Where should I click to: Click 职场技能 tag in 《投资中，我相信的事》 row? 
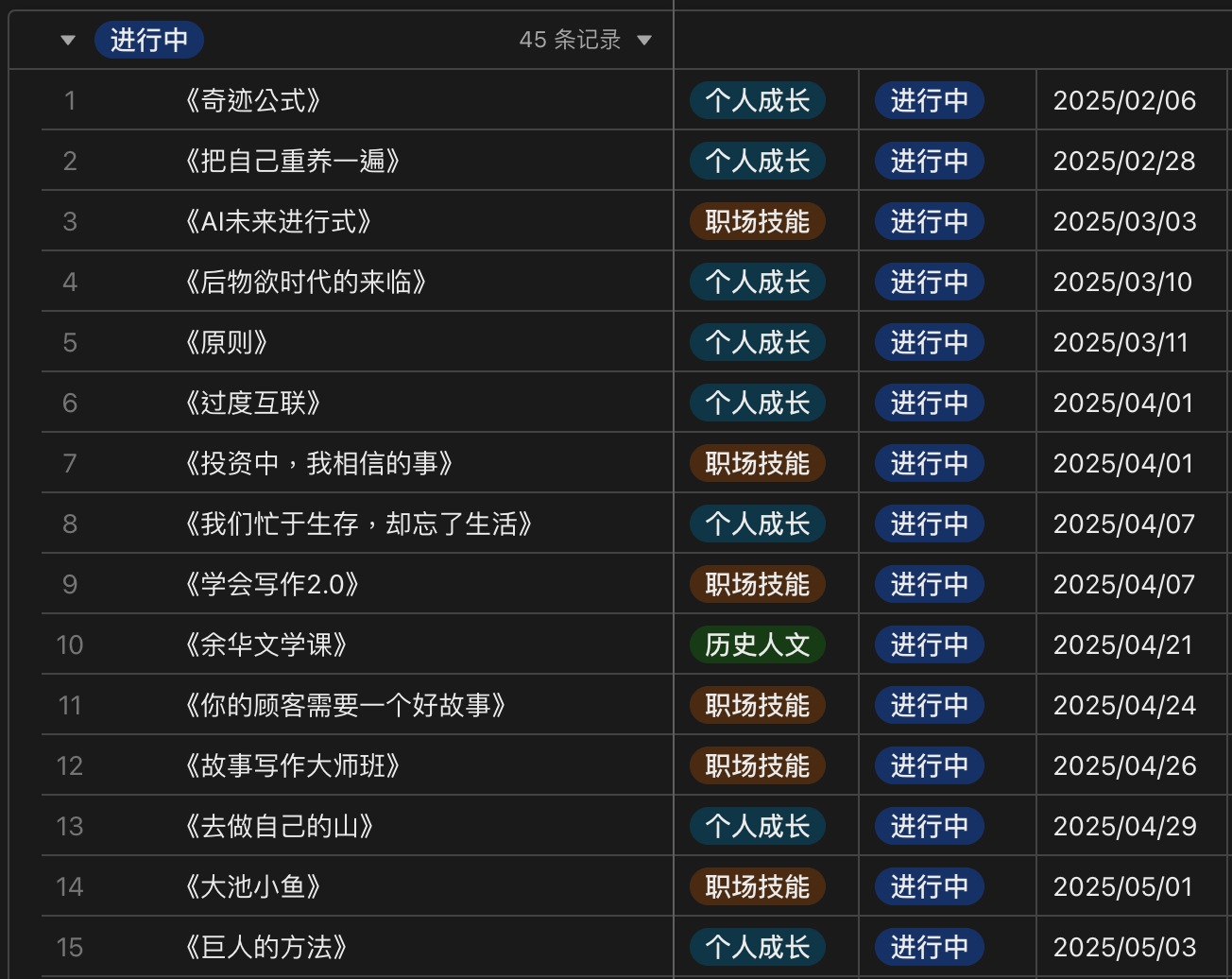tap(758, 463)
